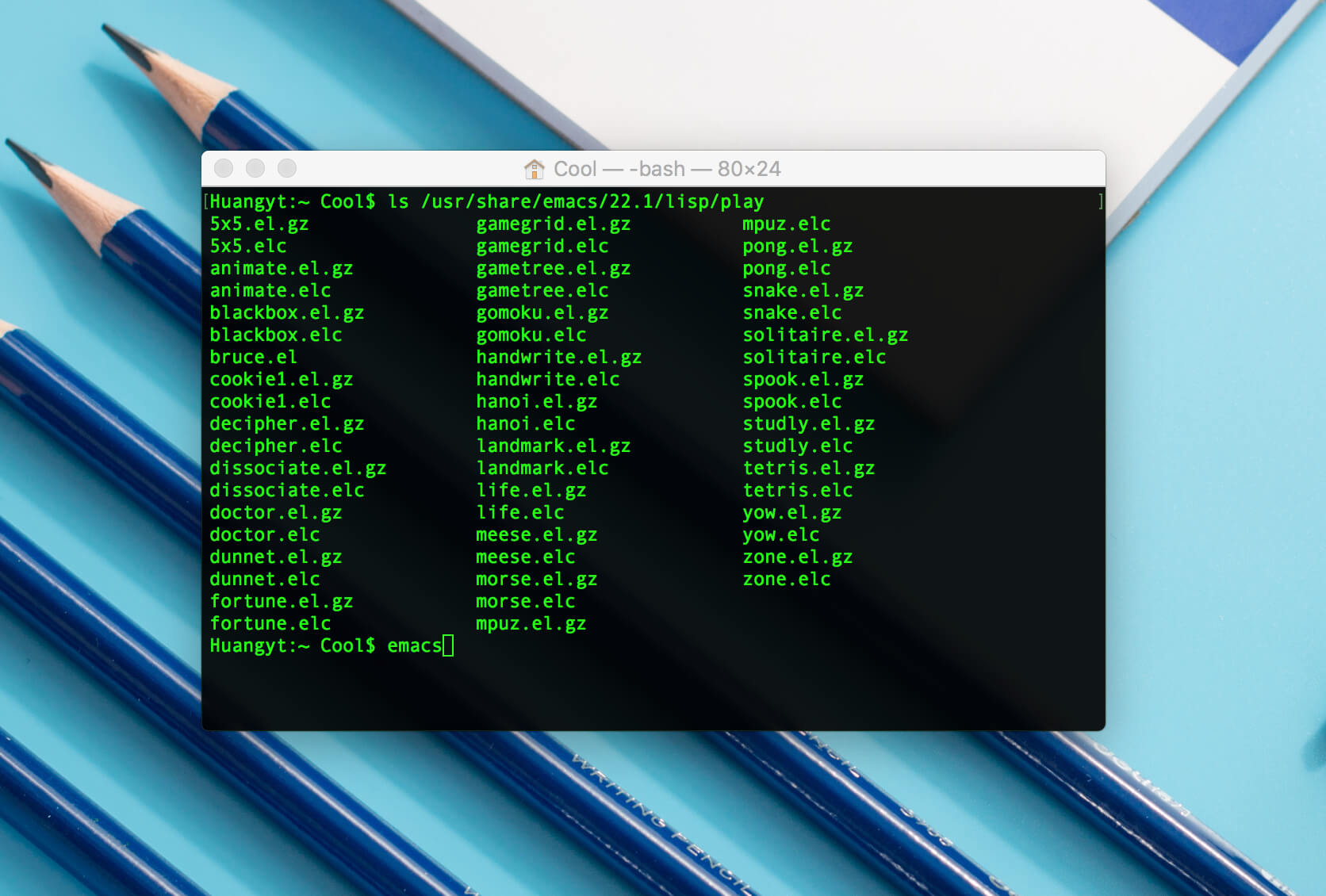The height and width of the screenshot is (896, 1326).
Task: Click the file name 'life.el.gz'
Action: tap(531, 490)
